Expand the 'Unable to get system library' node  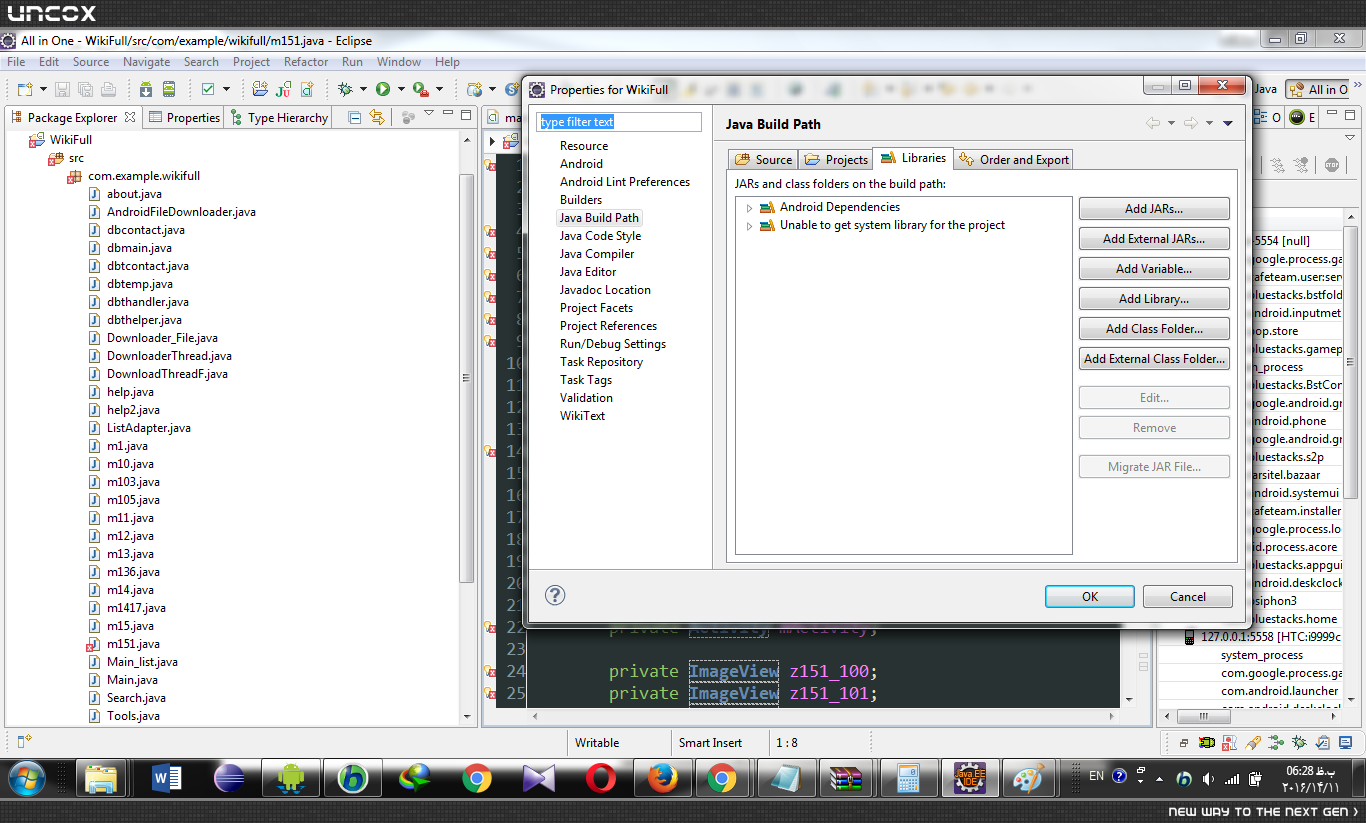pyautogui.click(x=749, y=226)
